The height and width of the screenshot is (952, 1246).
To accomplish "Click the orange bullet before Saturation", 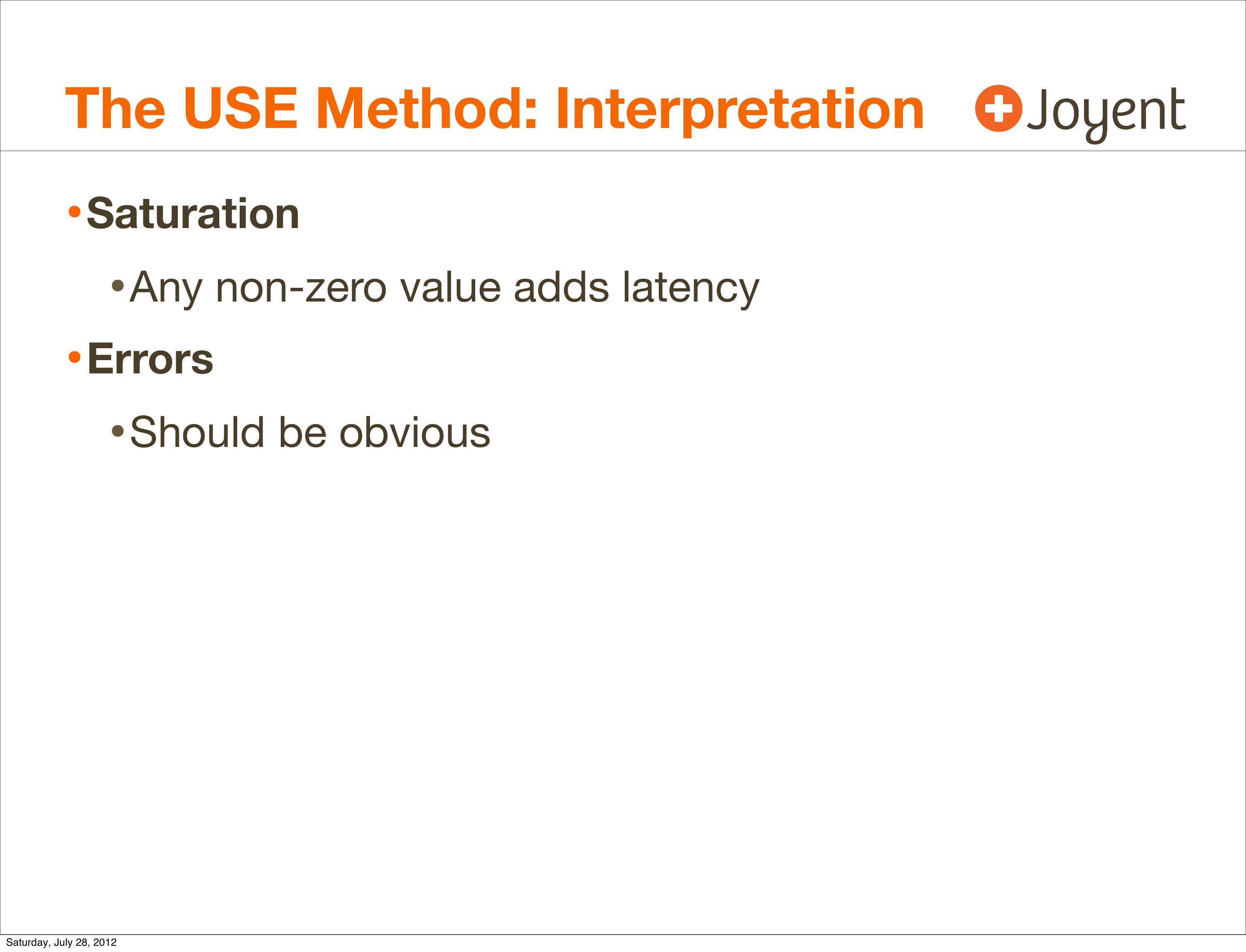I will coord(74,213).
